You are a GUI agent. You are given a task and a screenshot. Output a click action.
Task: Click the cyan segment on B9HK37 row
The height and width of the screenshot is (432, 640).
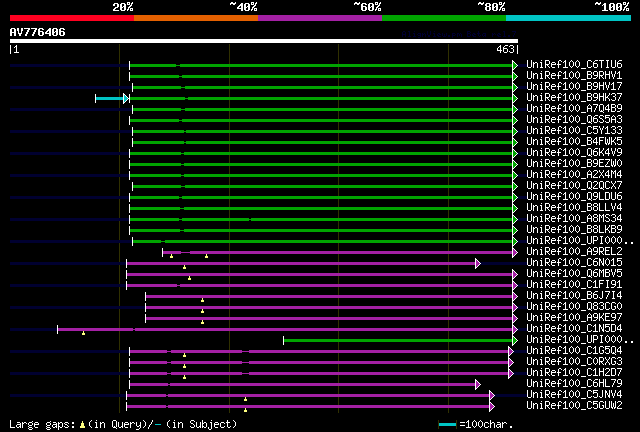(110, 98)
